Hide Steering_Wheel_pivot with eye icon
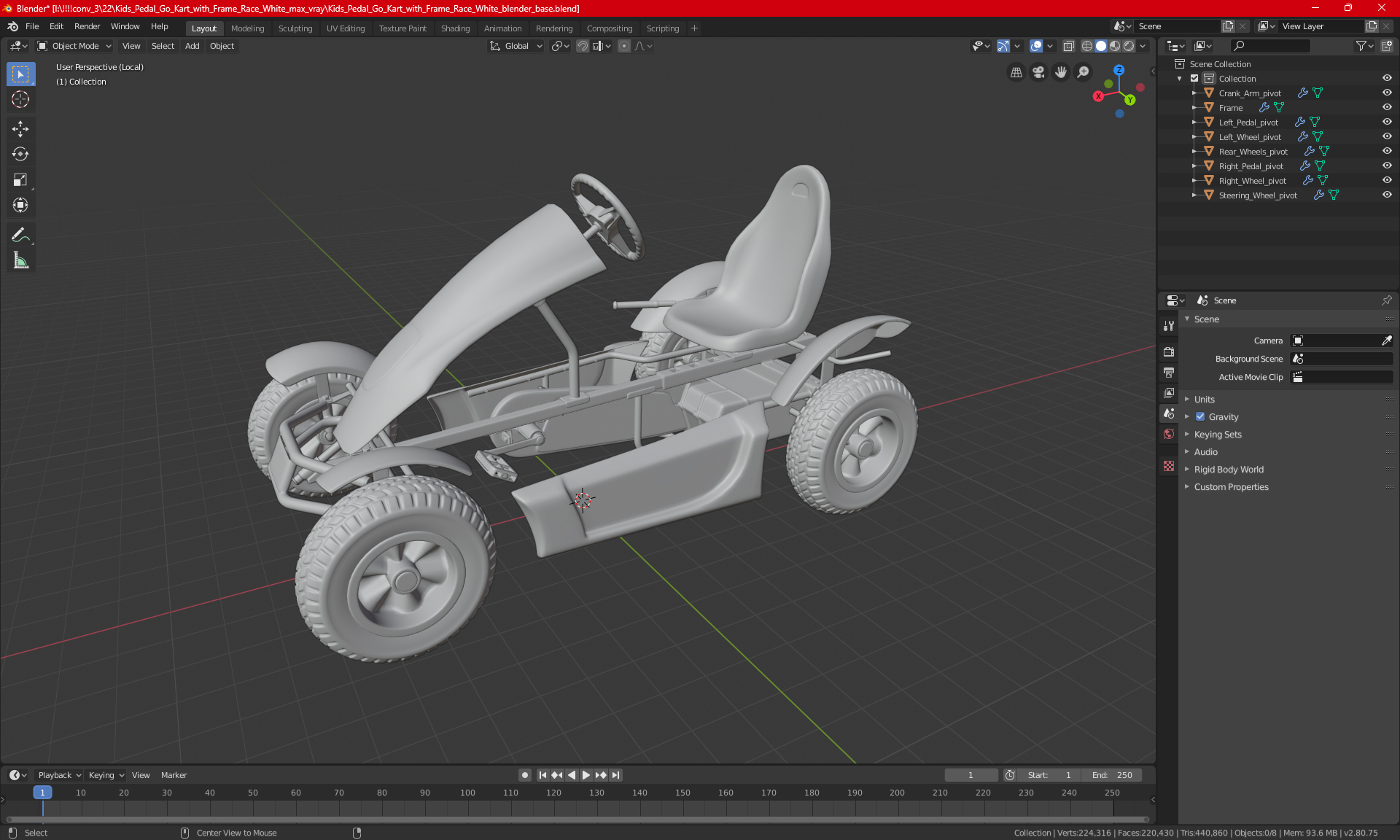 [x=1387, y=195]
